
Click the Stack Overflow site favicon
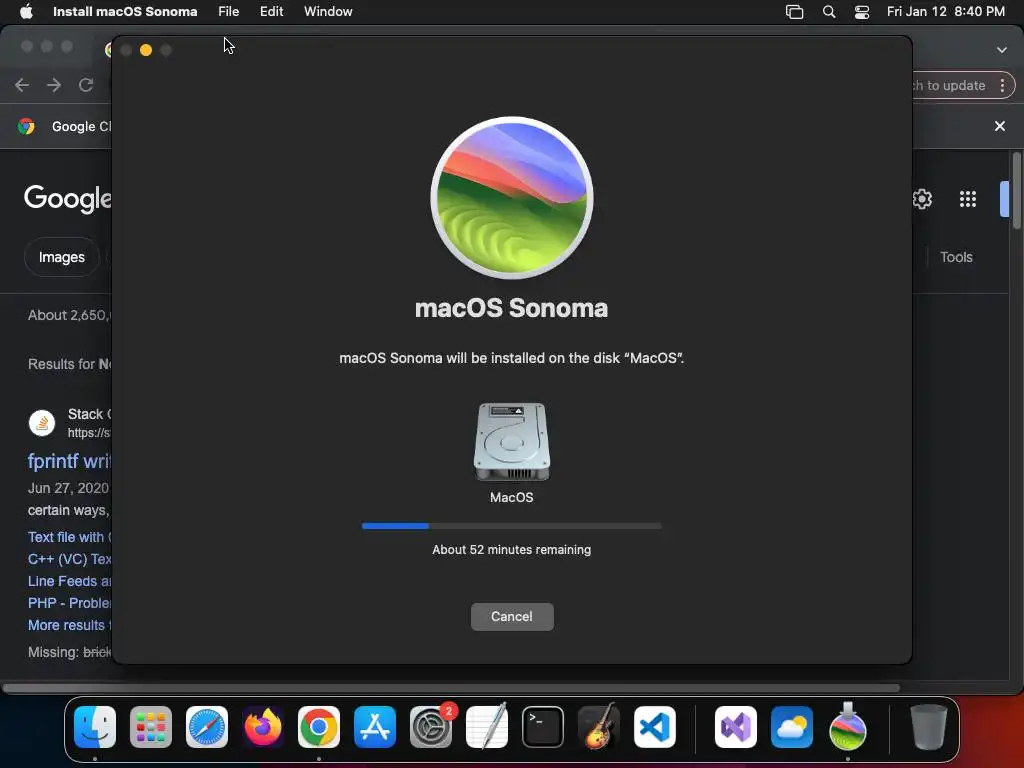pos(42,423)
